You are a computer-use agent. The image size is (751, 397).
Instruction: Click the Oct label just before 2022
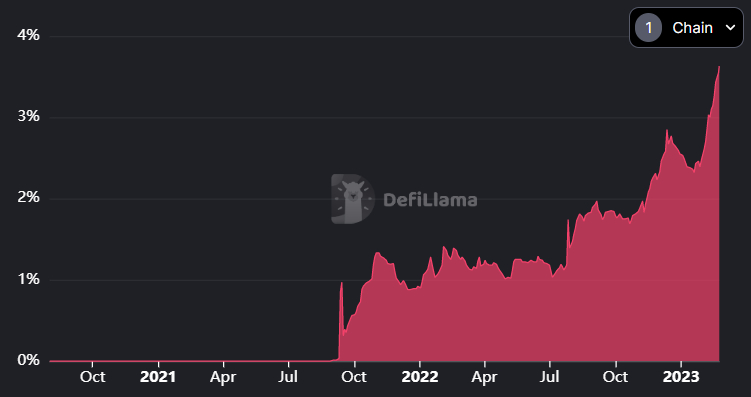(354, 377)
